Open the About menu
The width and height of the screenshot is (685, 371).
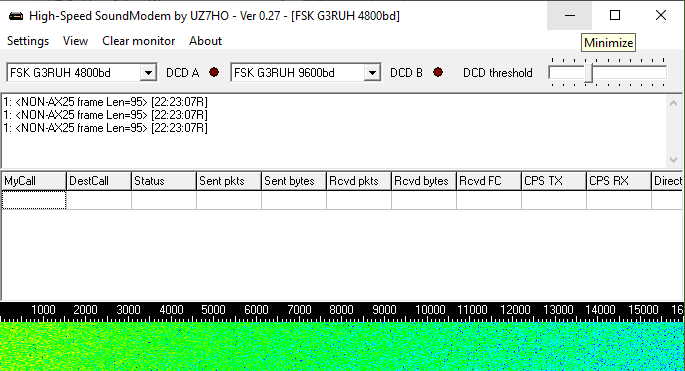point(205,41)
